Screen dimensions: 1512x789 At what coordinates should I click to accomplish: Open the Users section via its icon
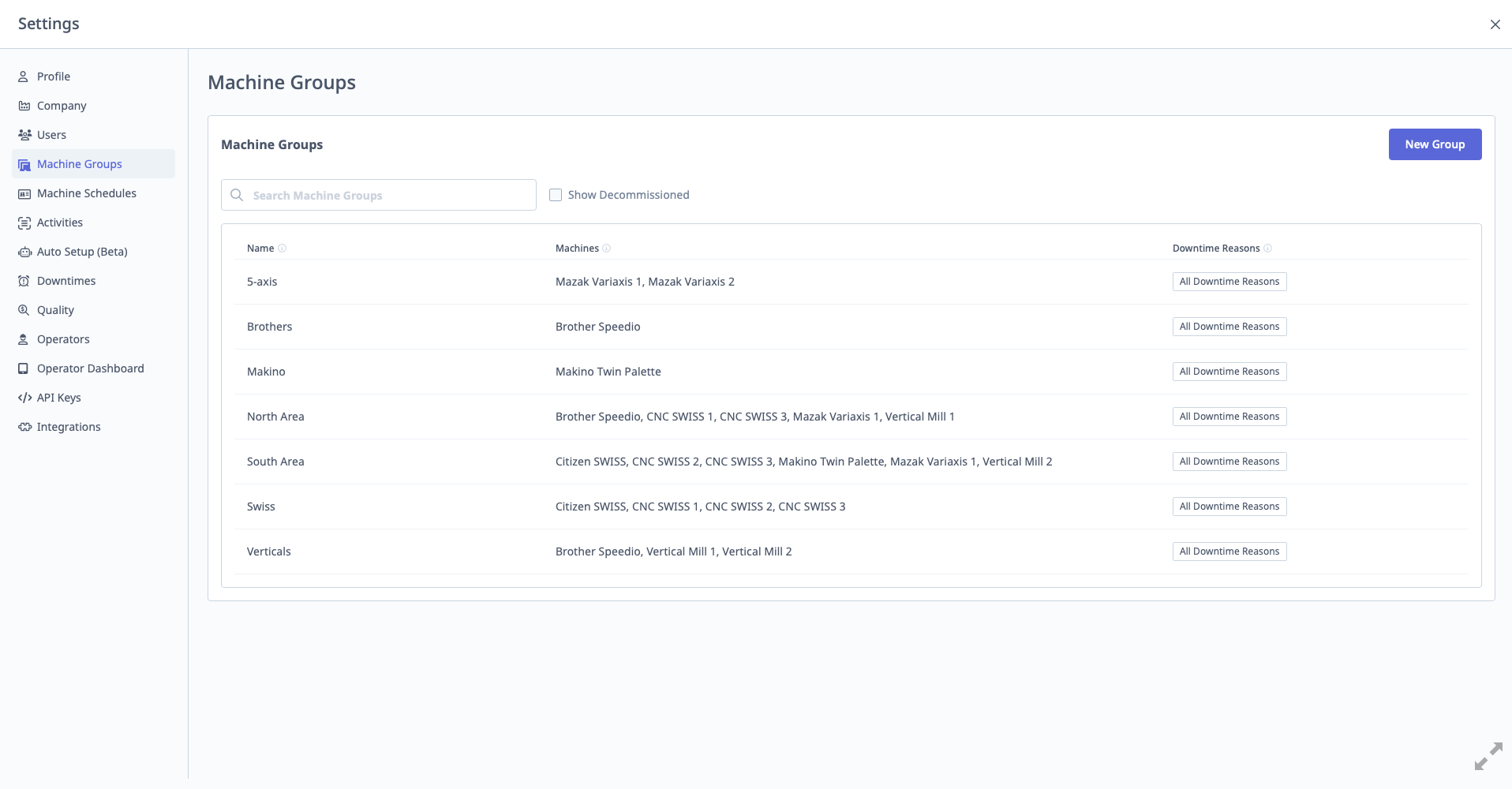pos(24,134)
